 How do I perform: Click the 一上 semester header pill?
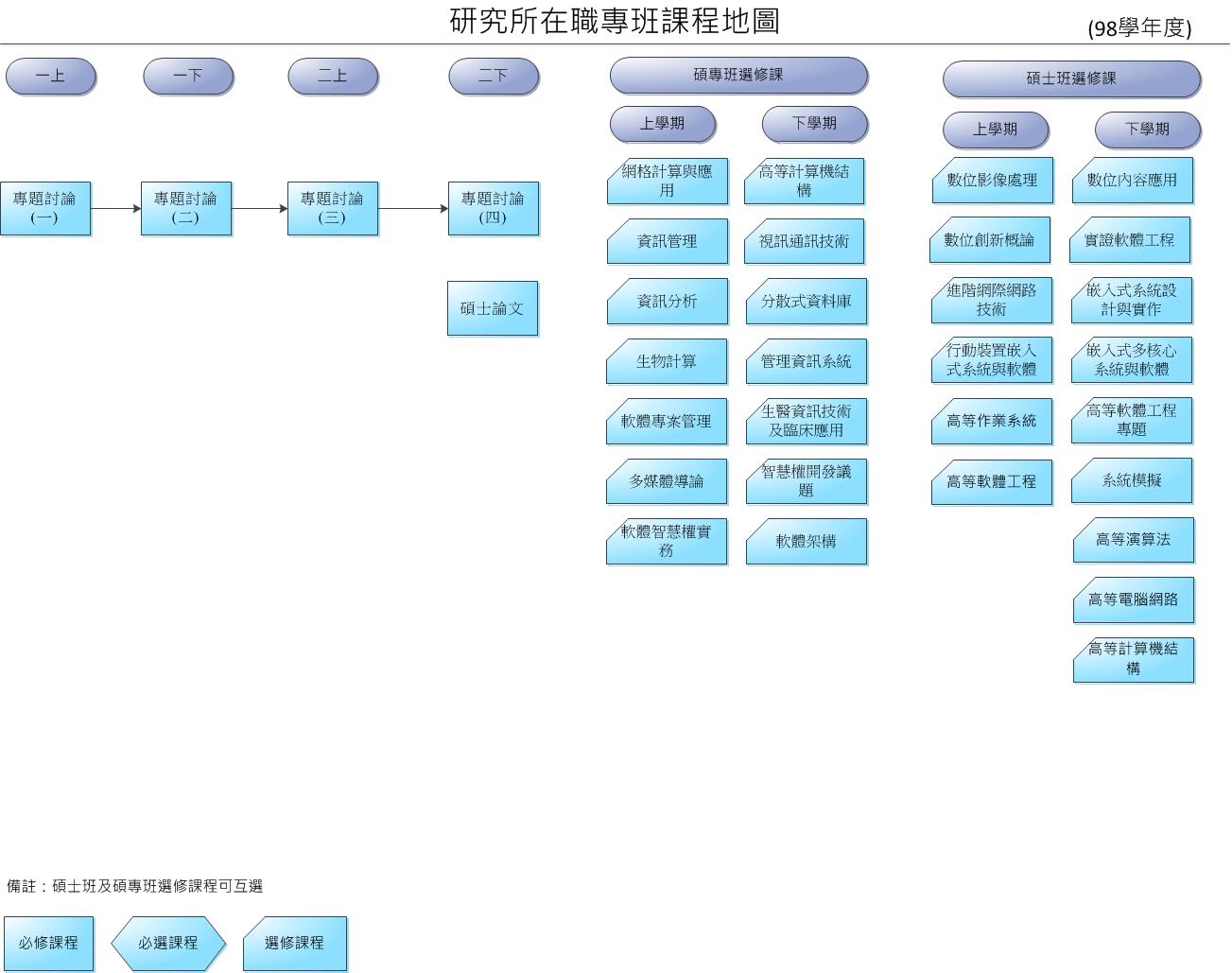[x=51, y=77]
